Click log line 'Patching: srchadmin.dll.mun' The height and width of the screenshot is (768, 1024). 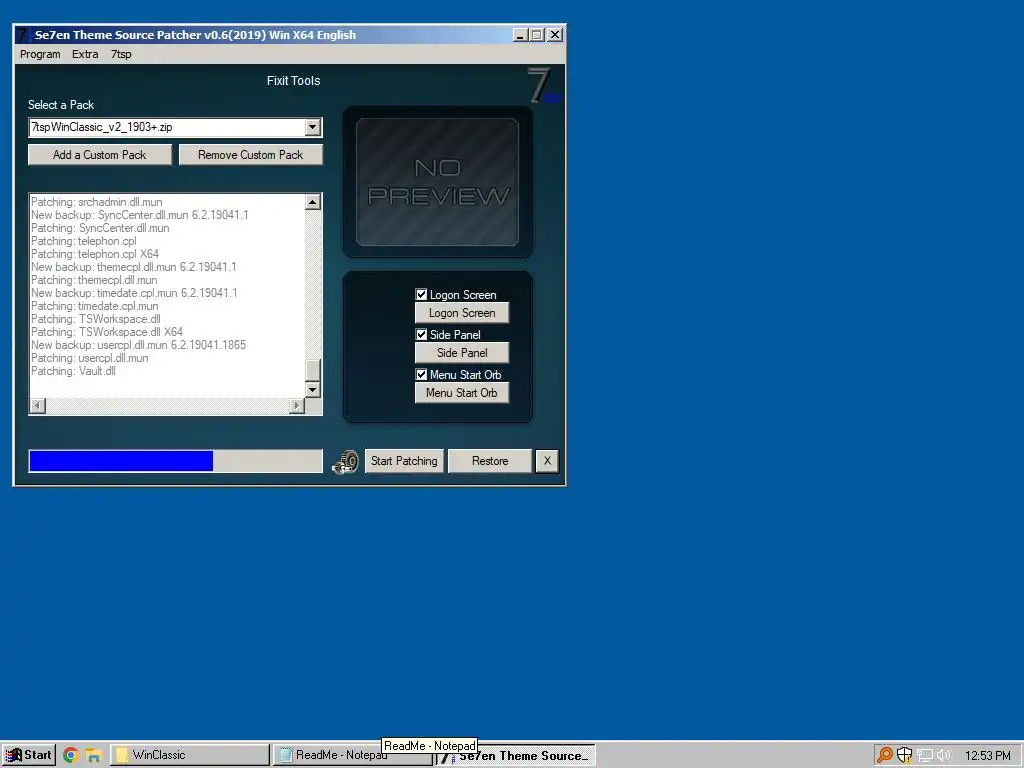coord(97,202)
